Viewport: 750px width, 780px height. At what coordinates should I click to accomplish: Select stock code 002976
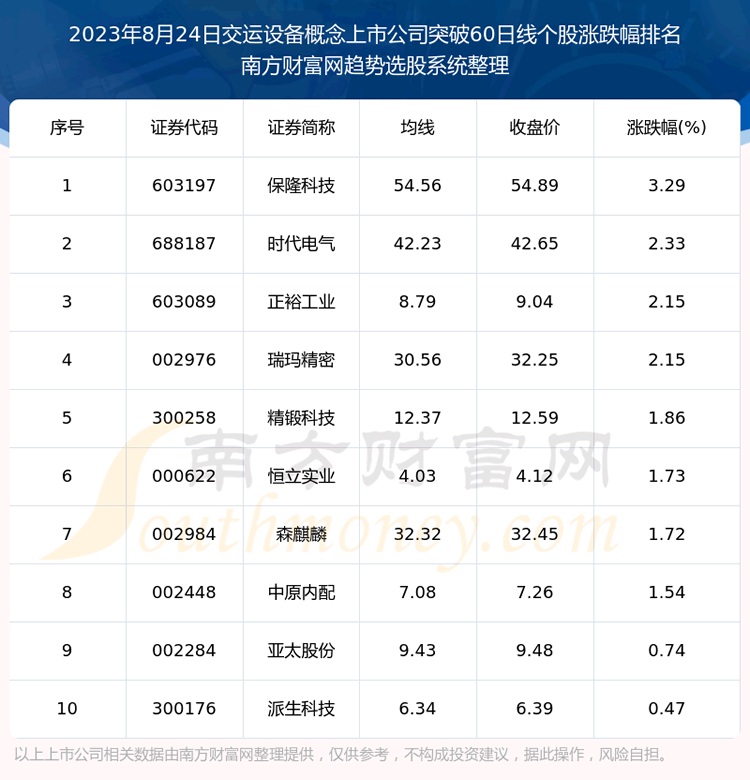[x=184, y=360]
